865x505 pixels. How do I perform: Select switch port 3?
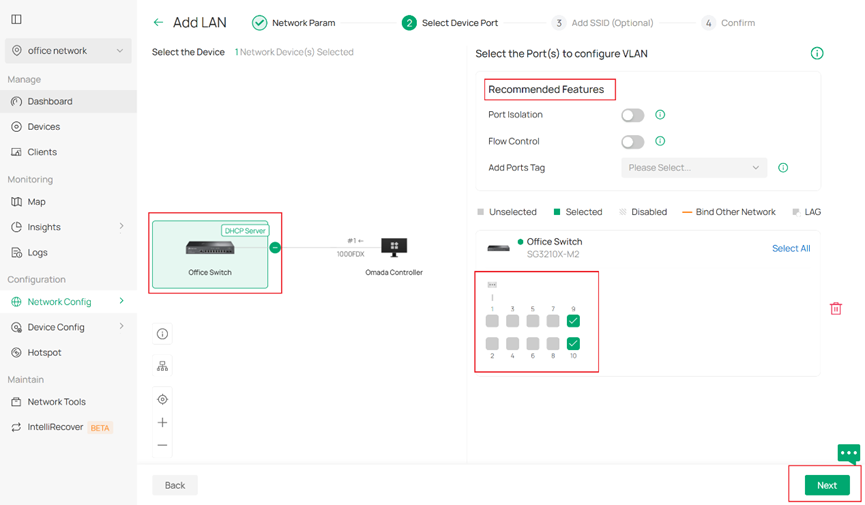(512, 321)
